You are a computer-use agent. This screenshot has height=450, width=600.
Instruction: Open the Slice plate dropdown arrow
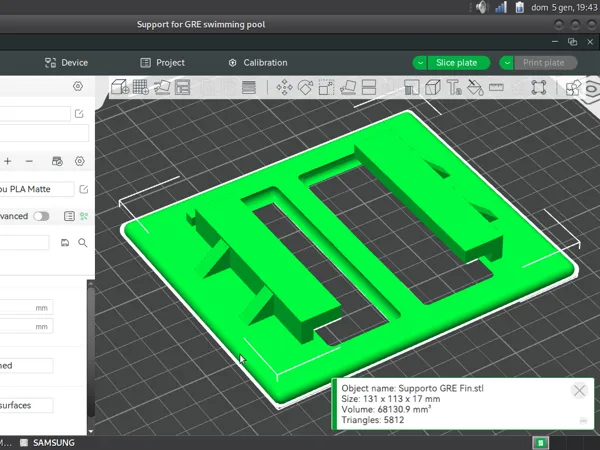420,63
